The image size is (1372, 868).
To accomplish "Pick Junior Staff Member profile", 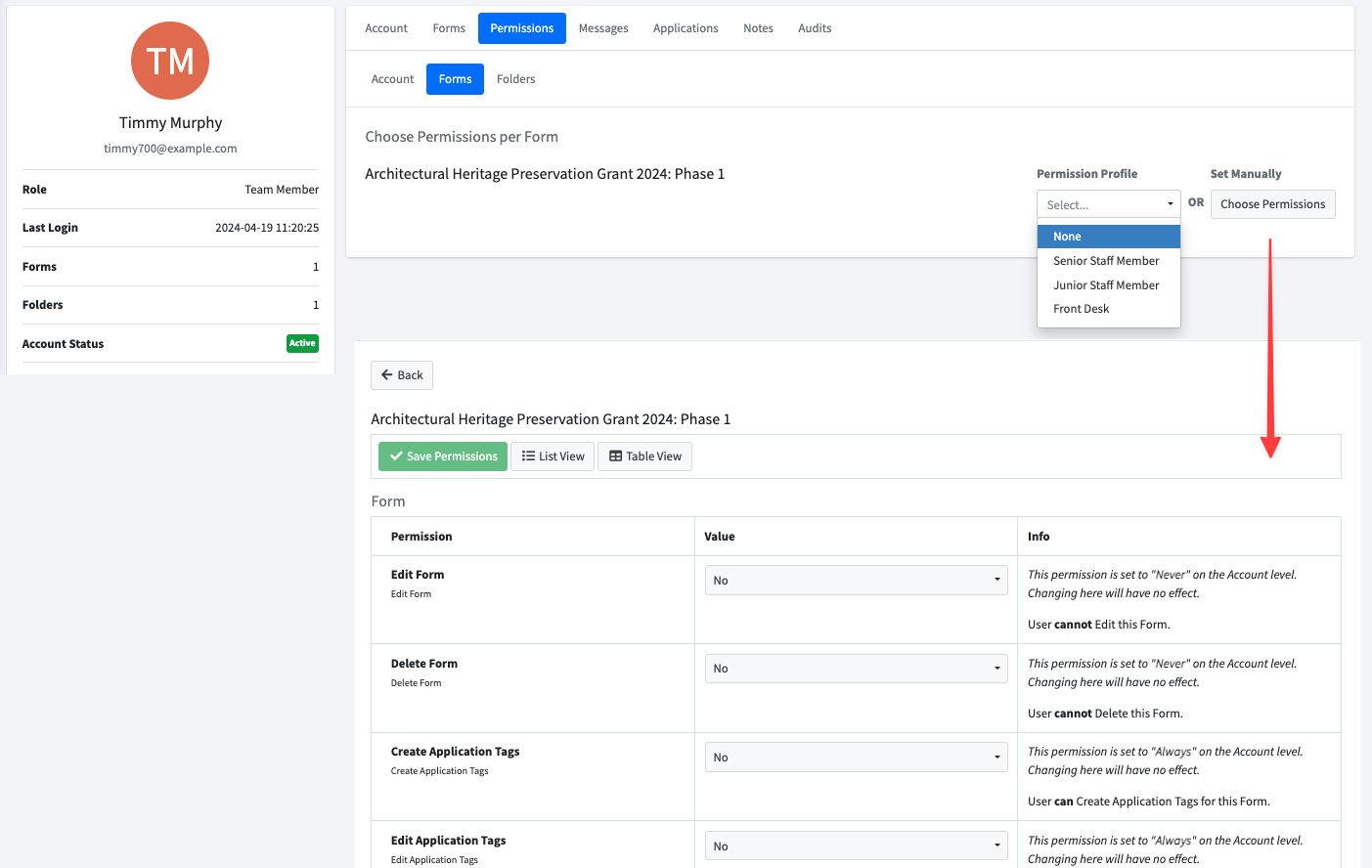I will pyautogui.click(x=1109, y=285).
